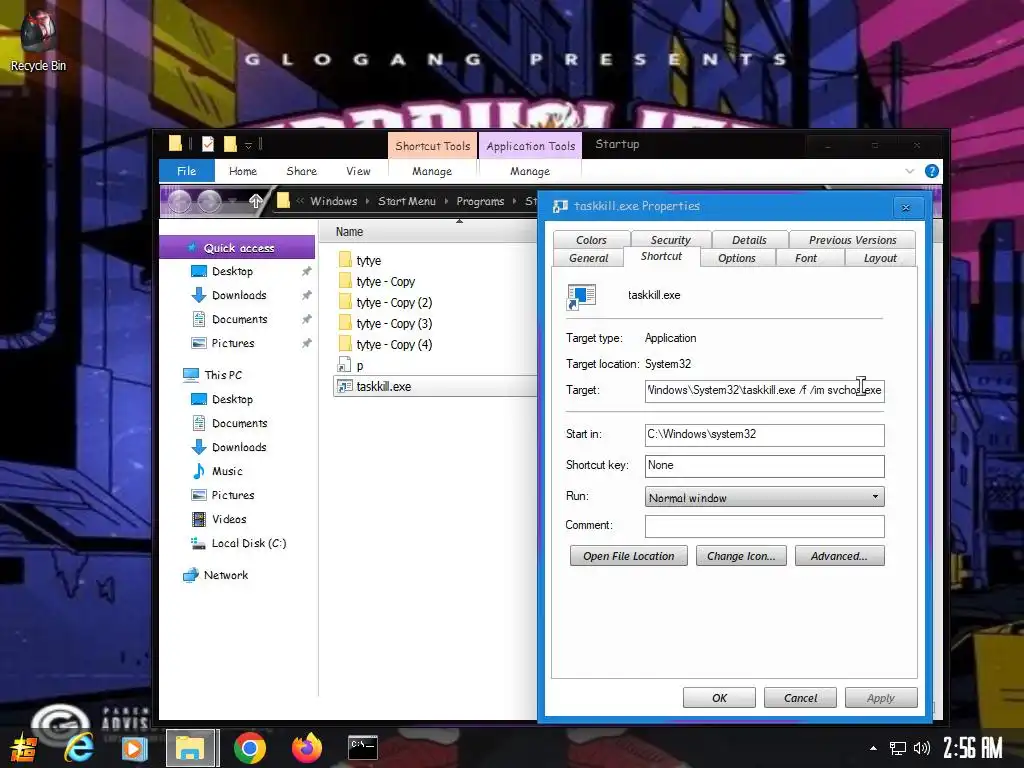
Task: Expand the Programs breadcrumb arrow
Action: click(x=515, y=201)
